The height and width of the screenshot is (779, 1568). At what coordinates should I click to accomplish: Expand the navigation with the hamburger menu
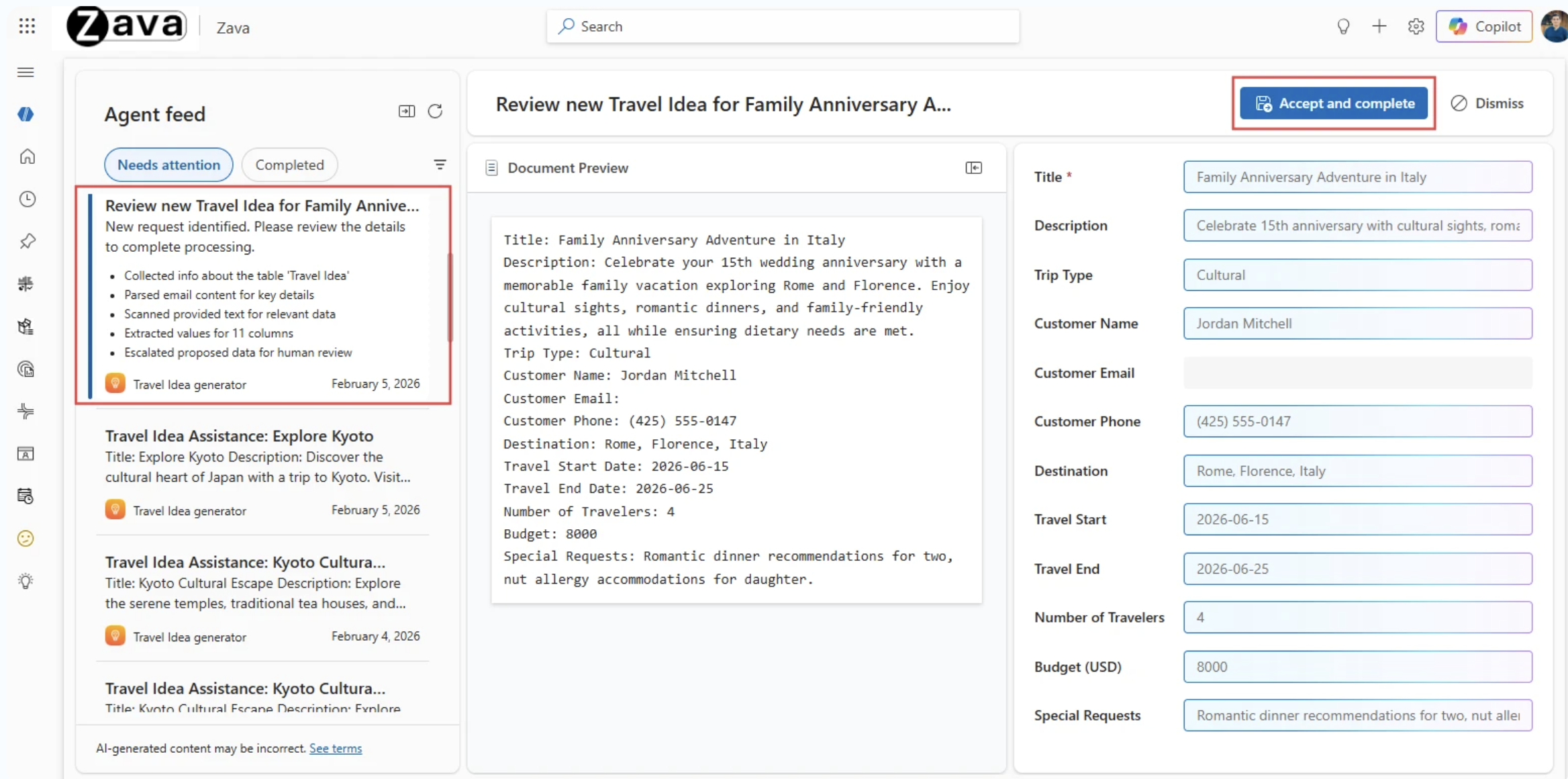[x=26, y=72]
